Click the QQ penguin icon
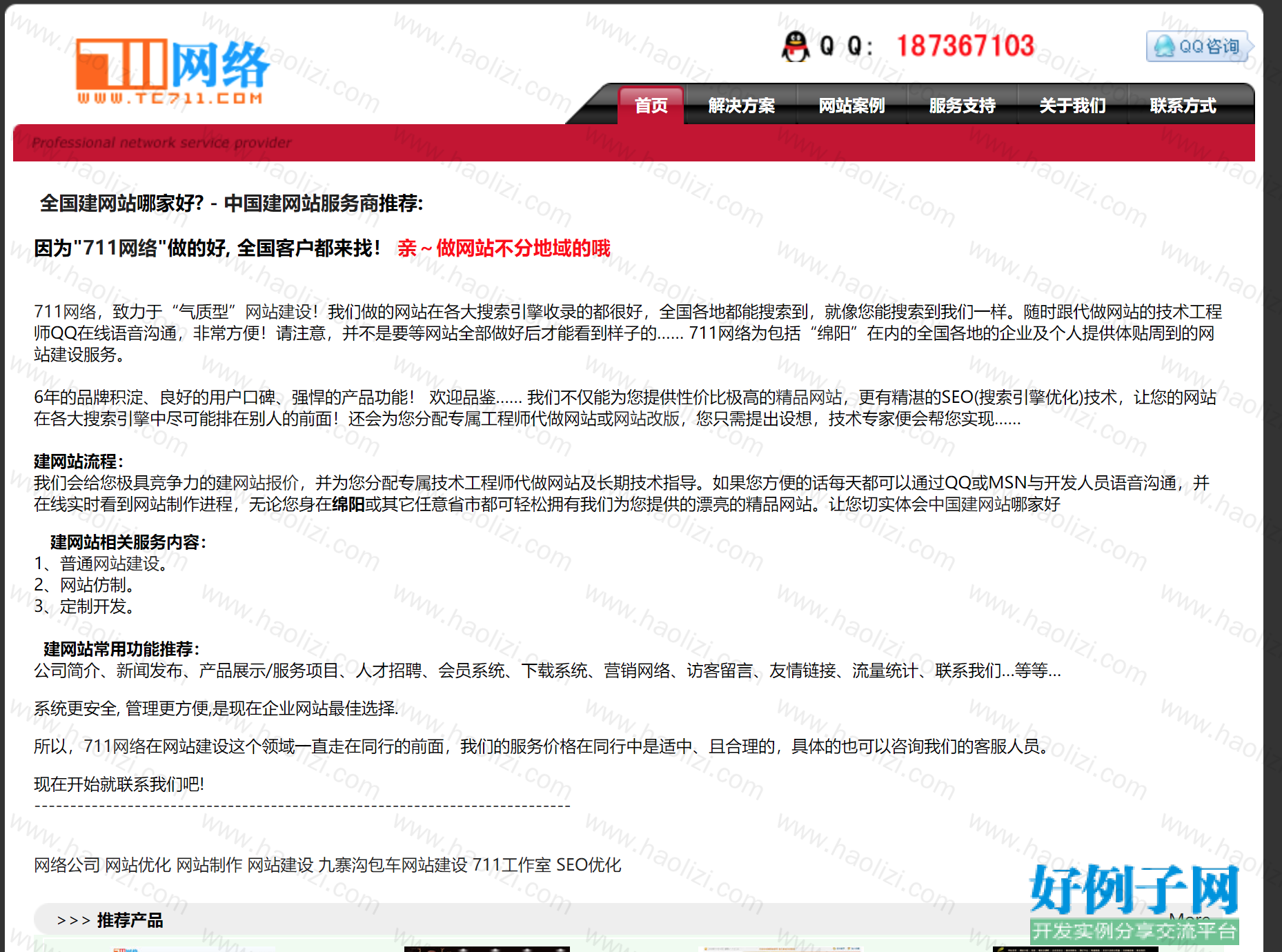The height and width of the screenshot is (952, 1282). pyautogui.click(x=795, y=47)
